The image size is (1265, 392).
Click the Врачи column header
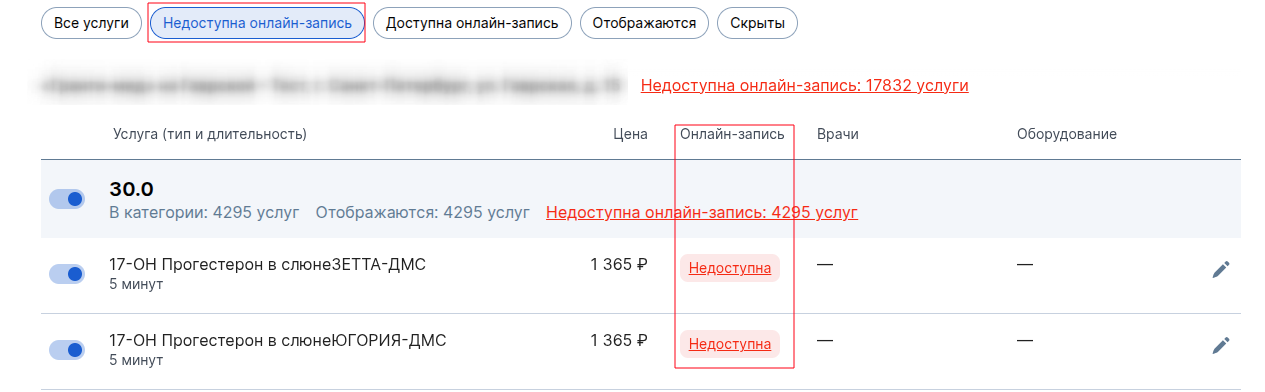click(838, 134)
